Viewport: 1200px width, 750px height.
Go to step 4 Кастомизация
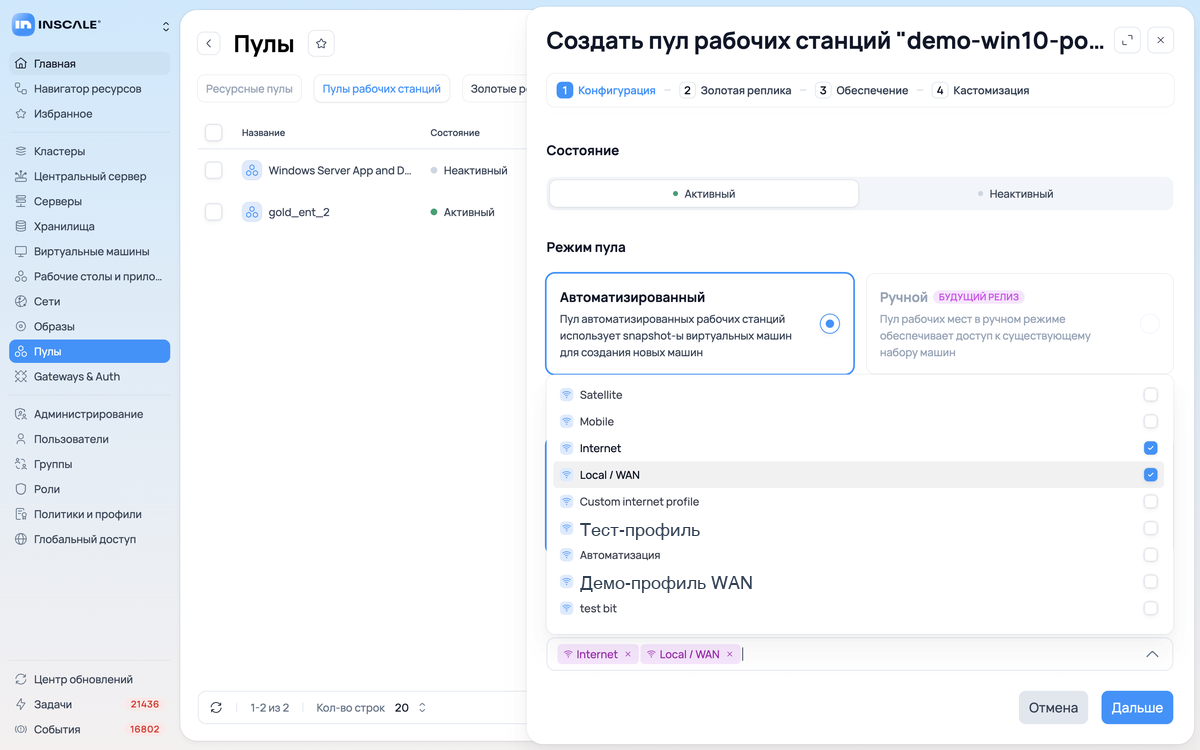[980, 90]
